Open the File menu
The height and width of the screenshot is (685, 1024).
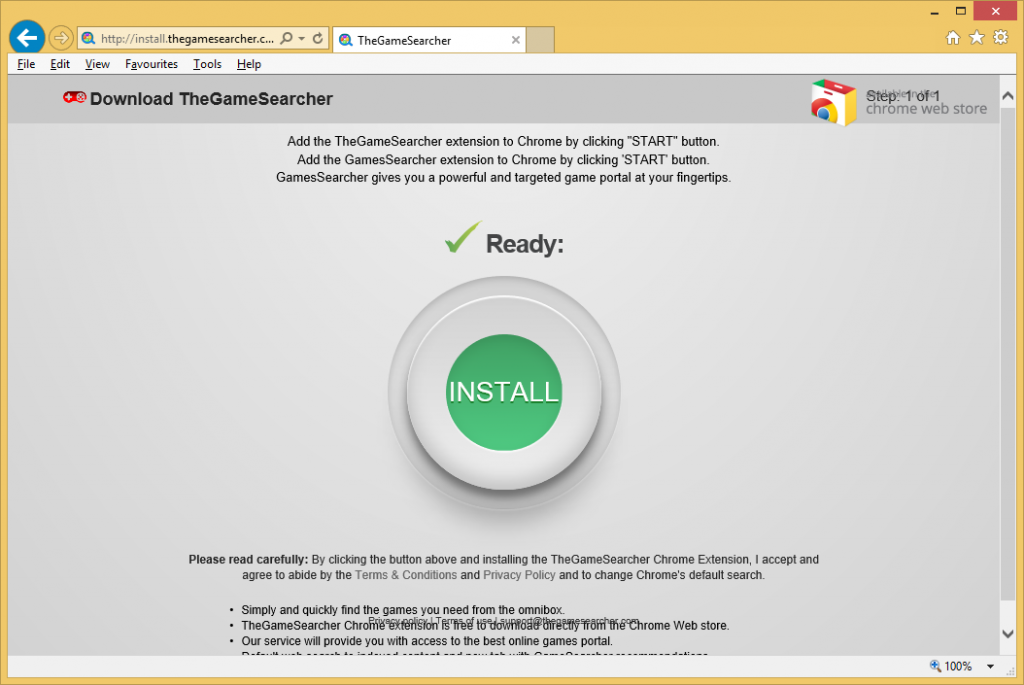click(x=26, y=64)
